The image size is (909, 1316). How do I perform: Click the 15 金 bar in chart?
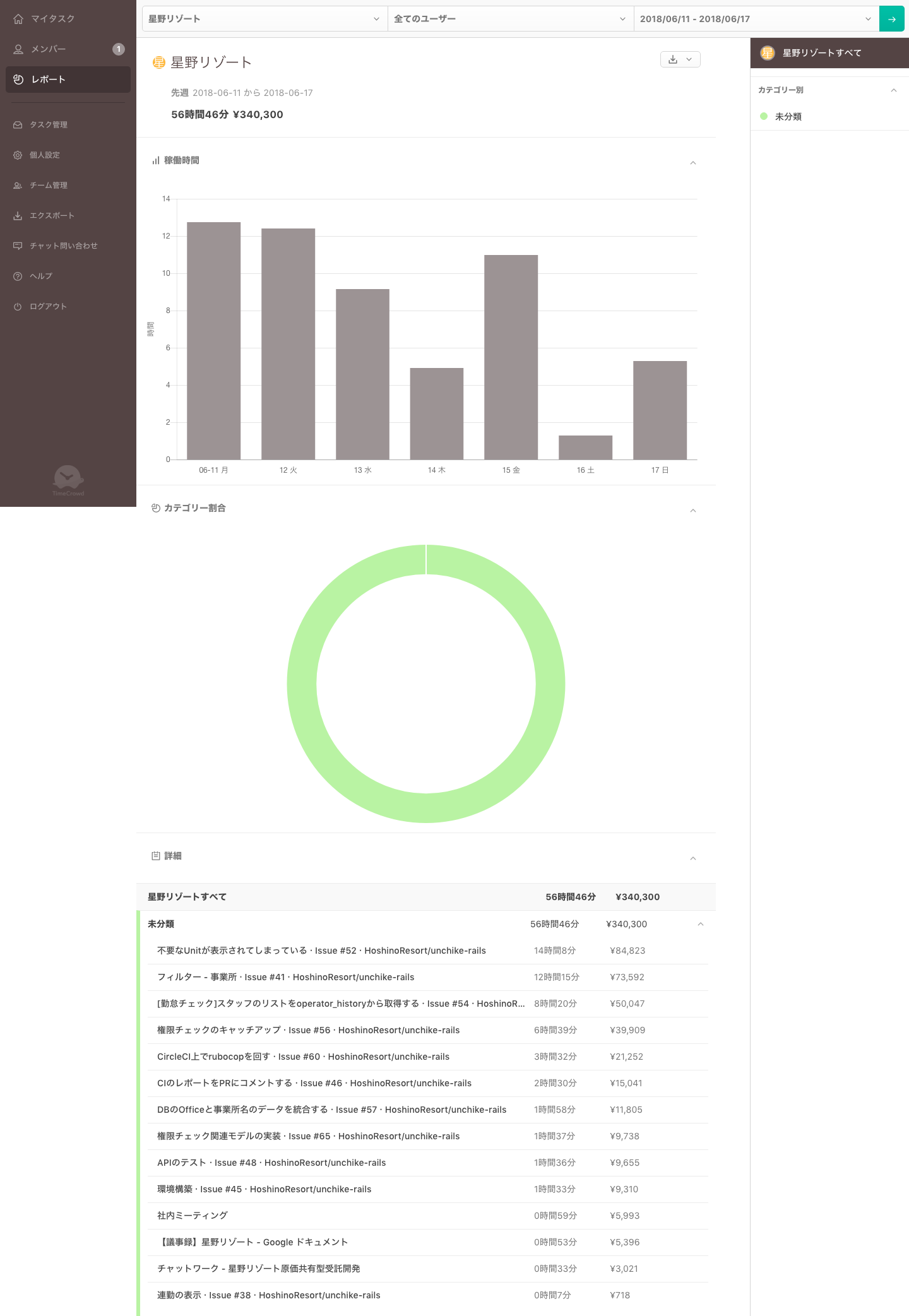tap(511, 357)
